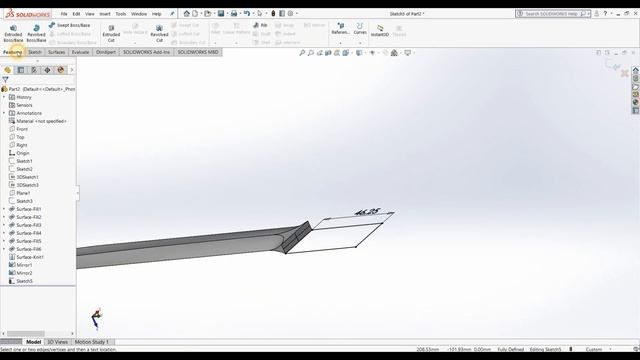Open the File menu
Viewport: 640px width, 360px height.
pos(64,14)
